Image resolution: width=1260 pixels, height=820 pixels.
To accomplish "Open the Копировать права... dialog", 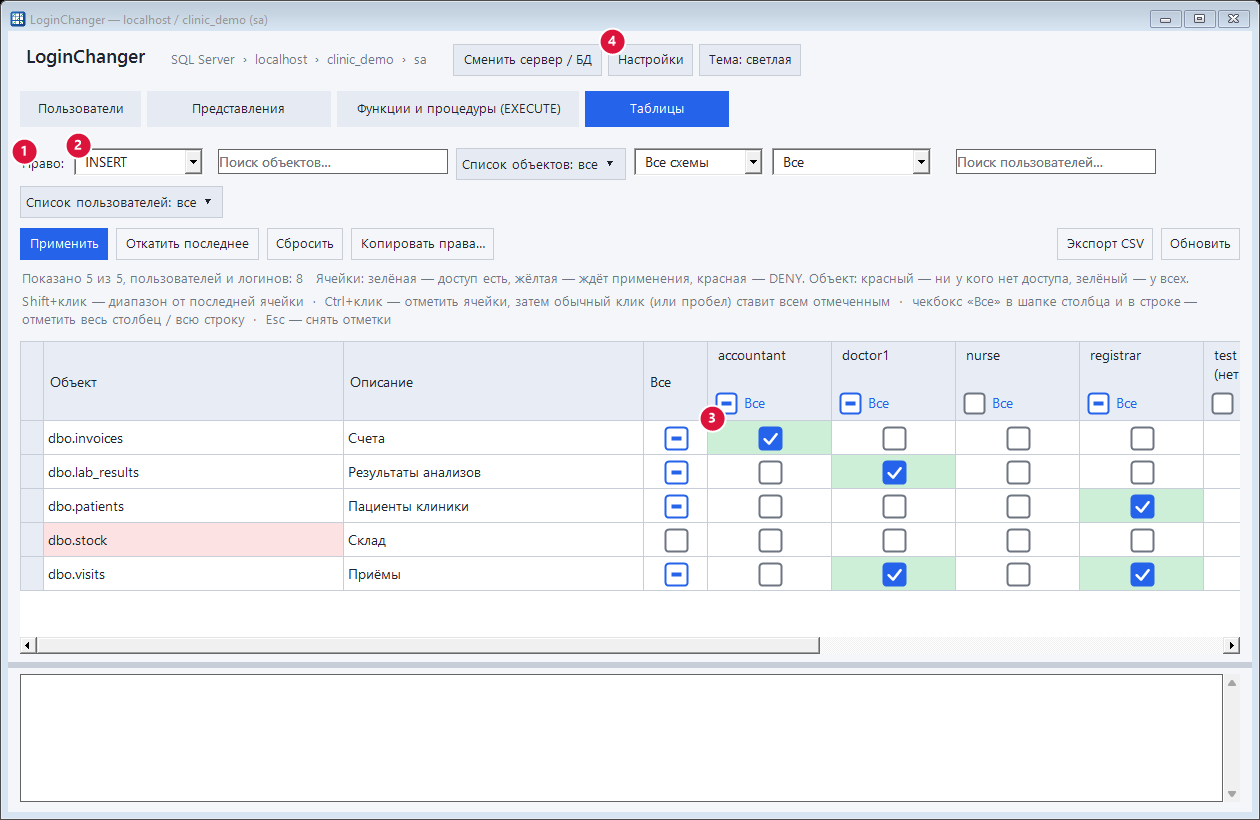I will [423, 244].
